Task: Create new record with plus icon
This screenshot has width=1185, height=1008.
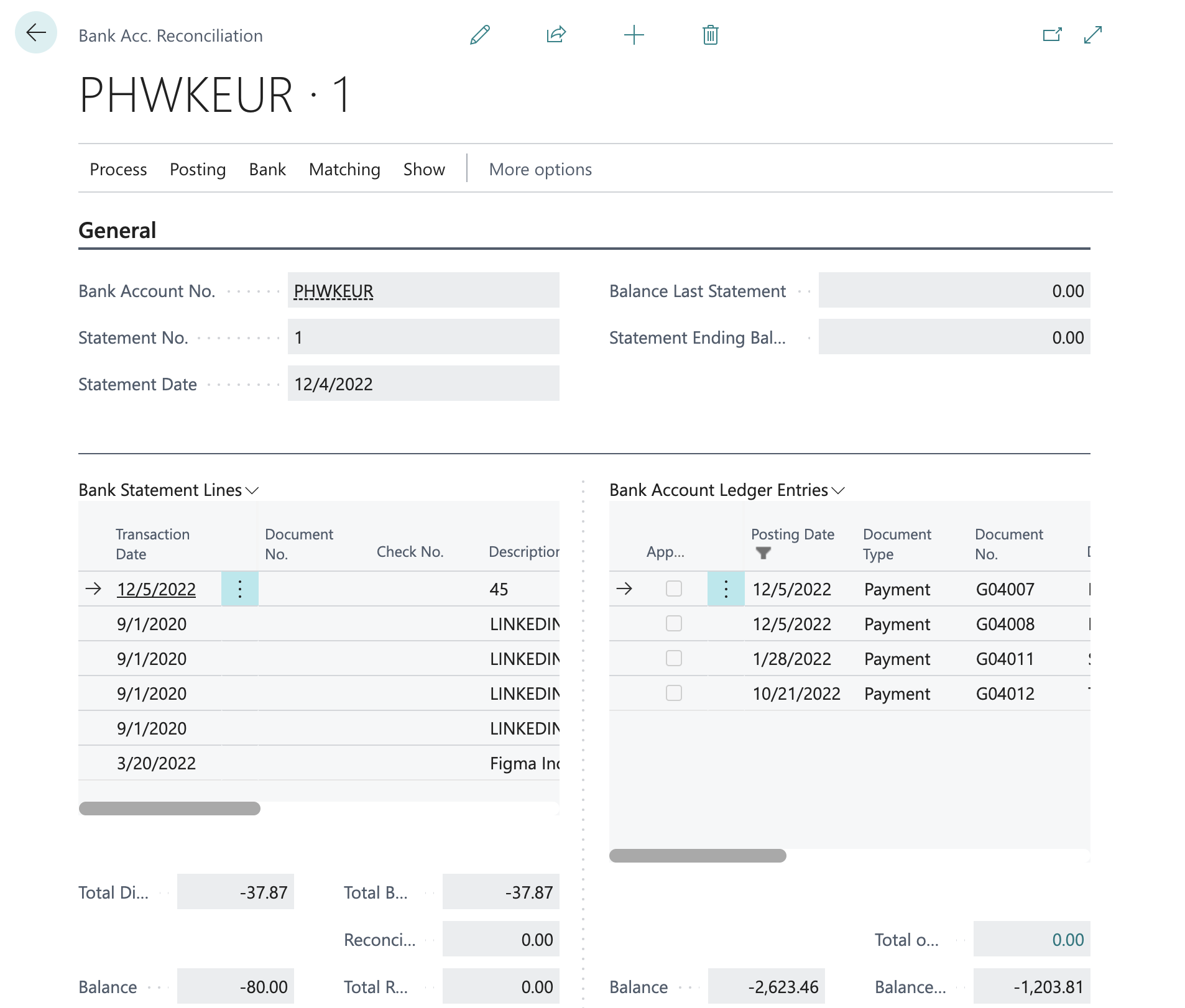Action: click(634, 35)
